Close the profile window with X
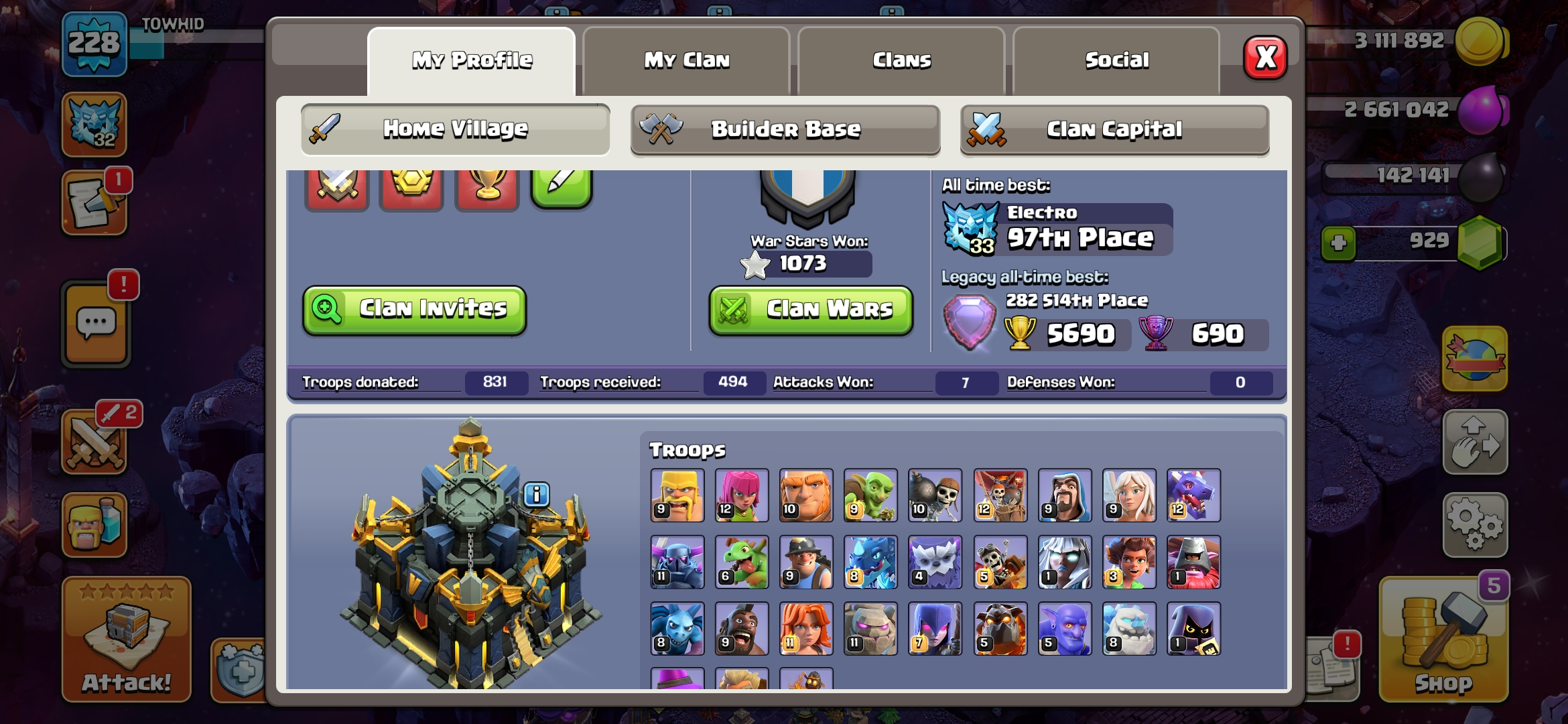The height and width of the screenshot is (724, 1568). tap(1265, 58)
